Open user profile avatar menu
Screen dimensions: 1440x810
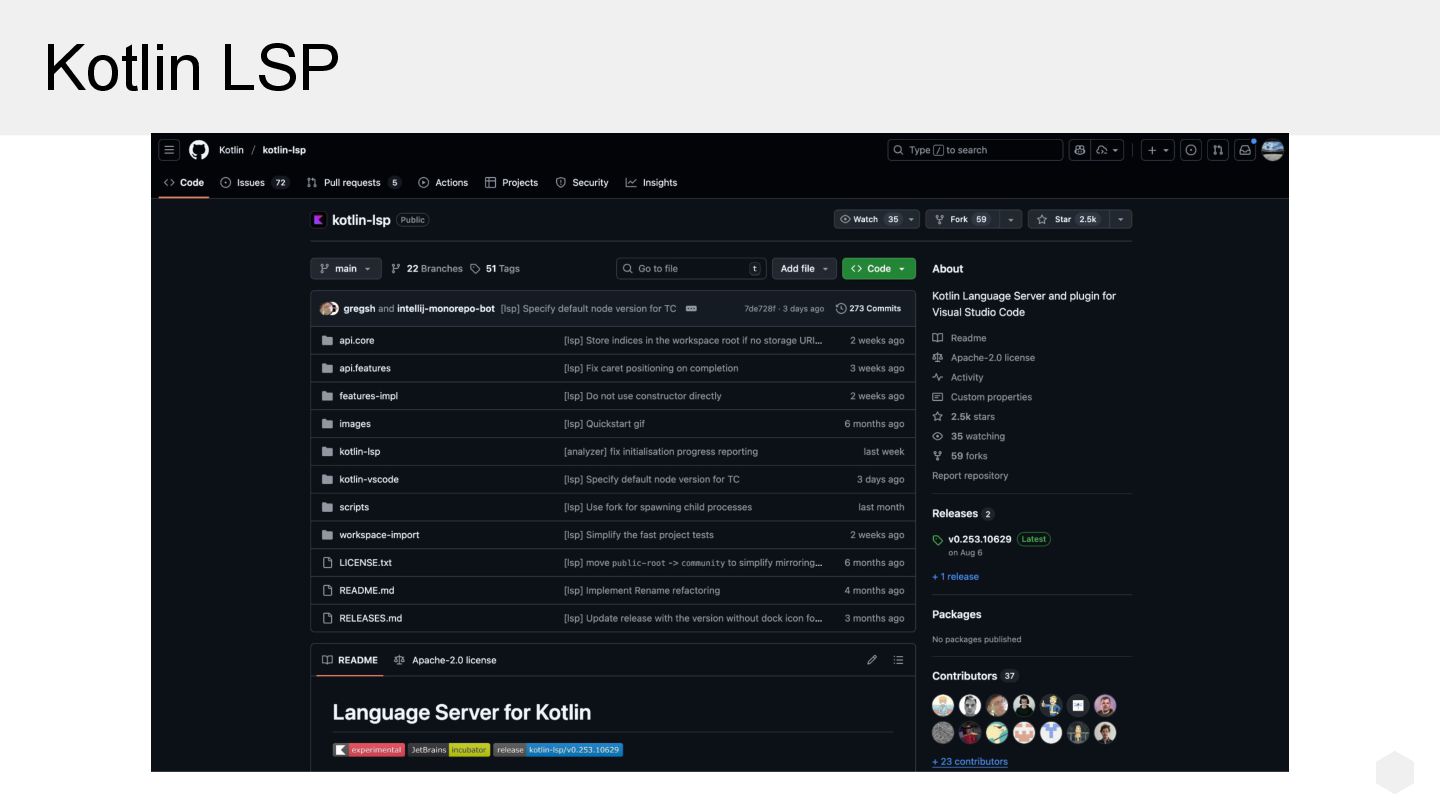click(x=1273, y=150)
